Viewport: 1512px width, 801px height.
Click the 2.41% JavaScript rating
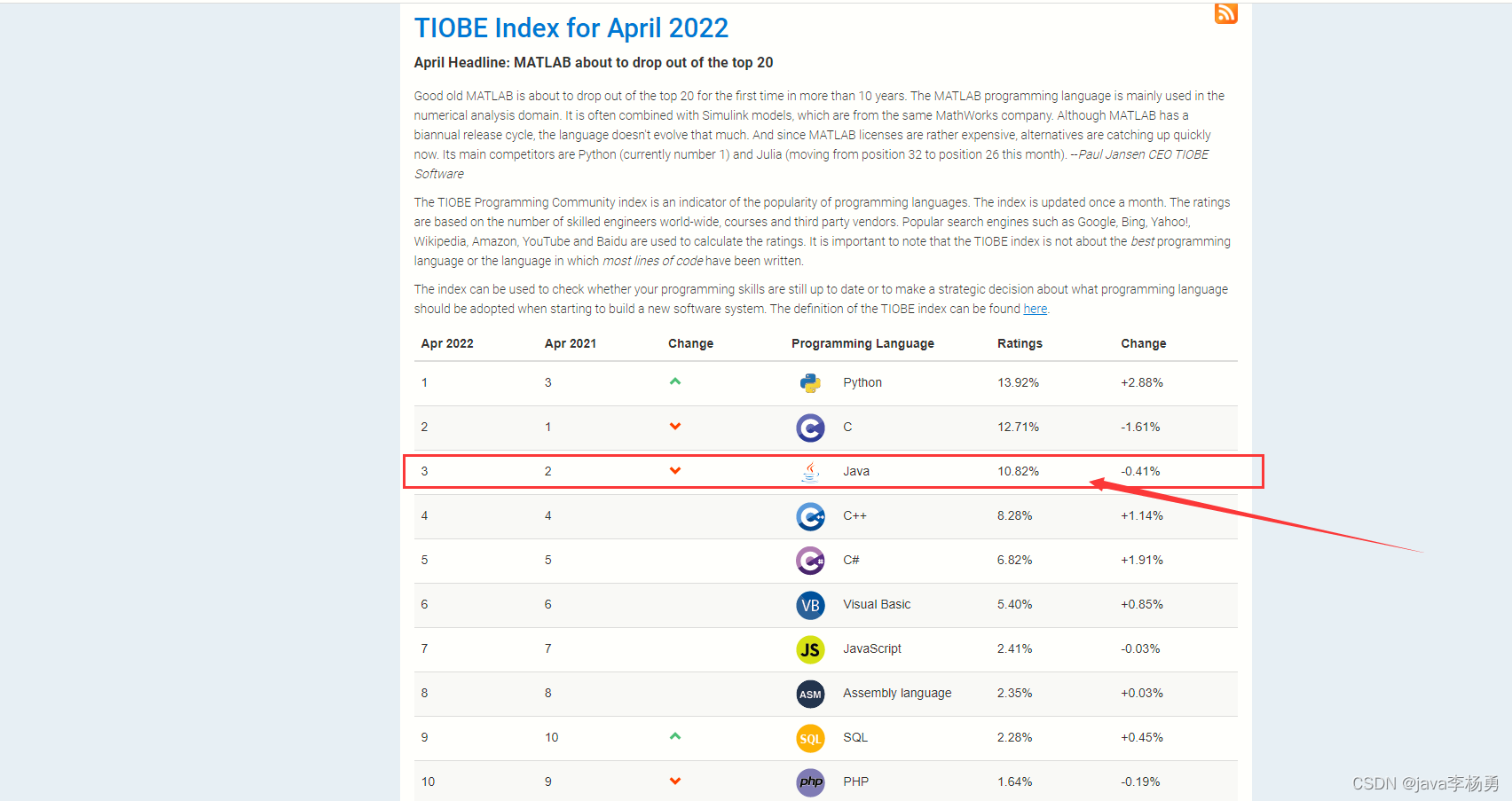[x=1014, y=648]
